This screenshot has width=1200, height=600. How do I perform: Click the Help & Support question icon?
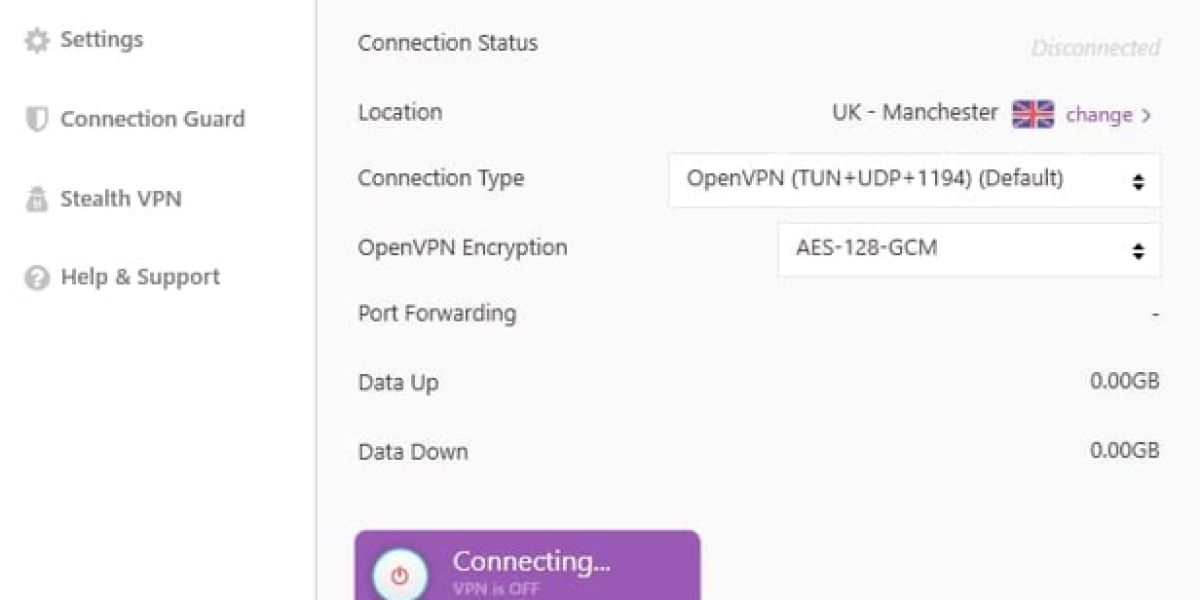tap(36, 278)
